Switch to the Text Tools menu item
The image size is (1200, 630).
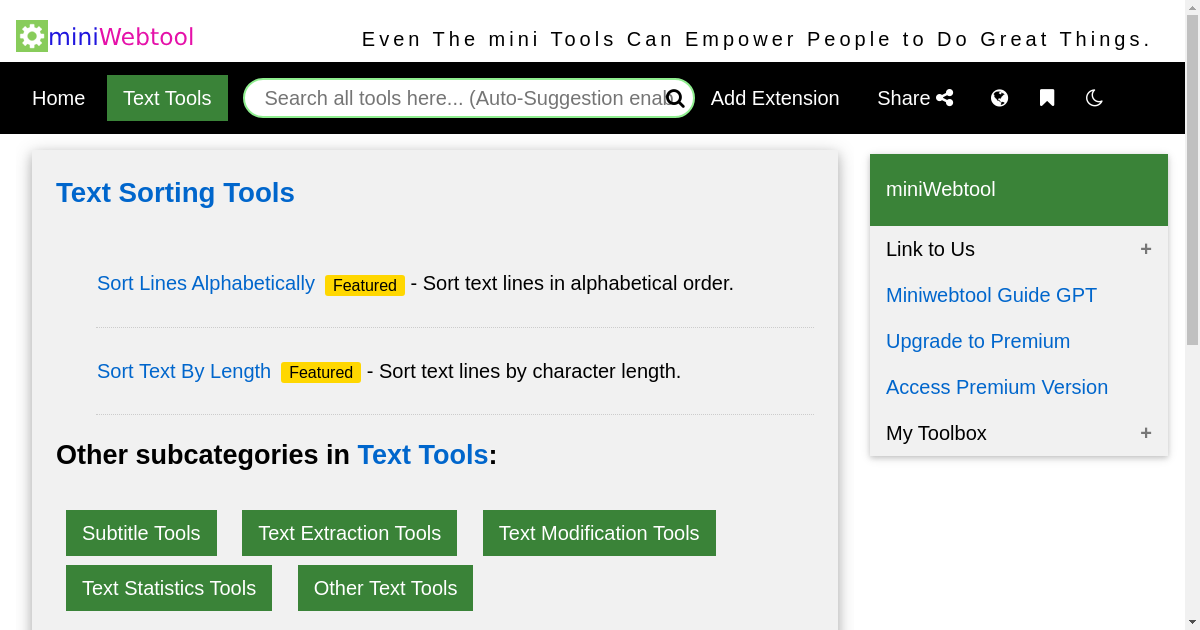(167, 98)
